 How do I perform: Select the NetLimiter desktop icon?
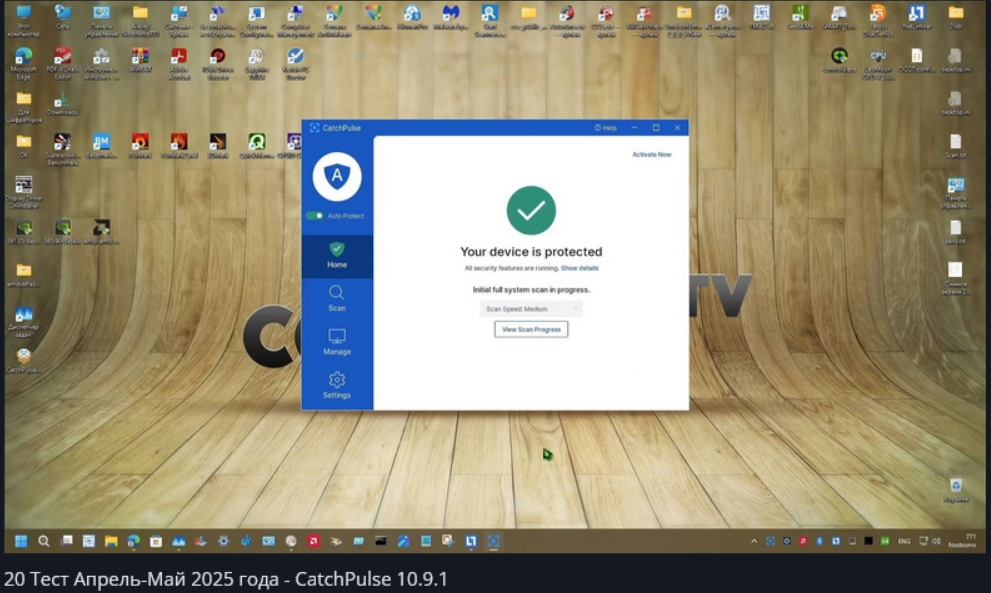click(916, 18)
